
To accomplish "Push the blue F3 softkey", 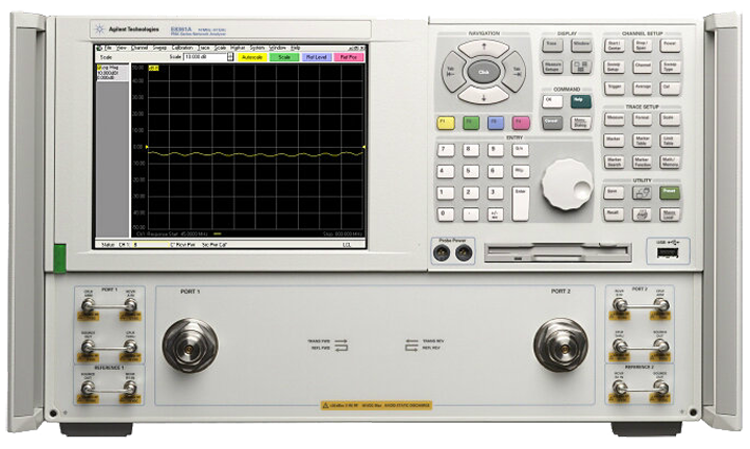I will pos(496,123).
